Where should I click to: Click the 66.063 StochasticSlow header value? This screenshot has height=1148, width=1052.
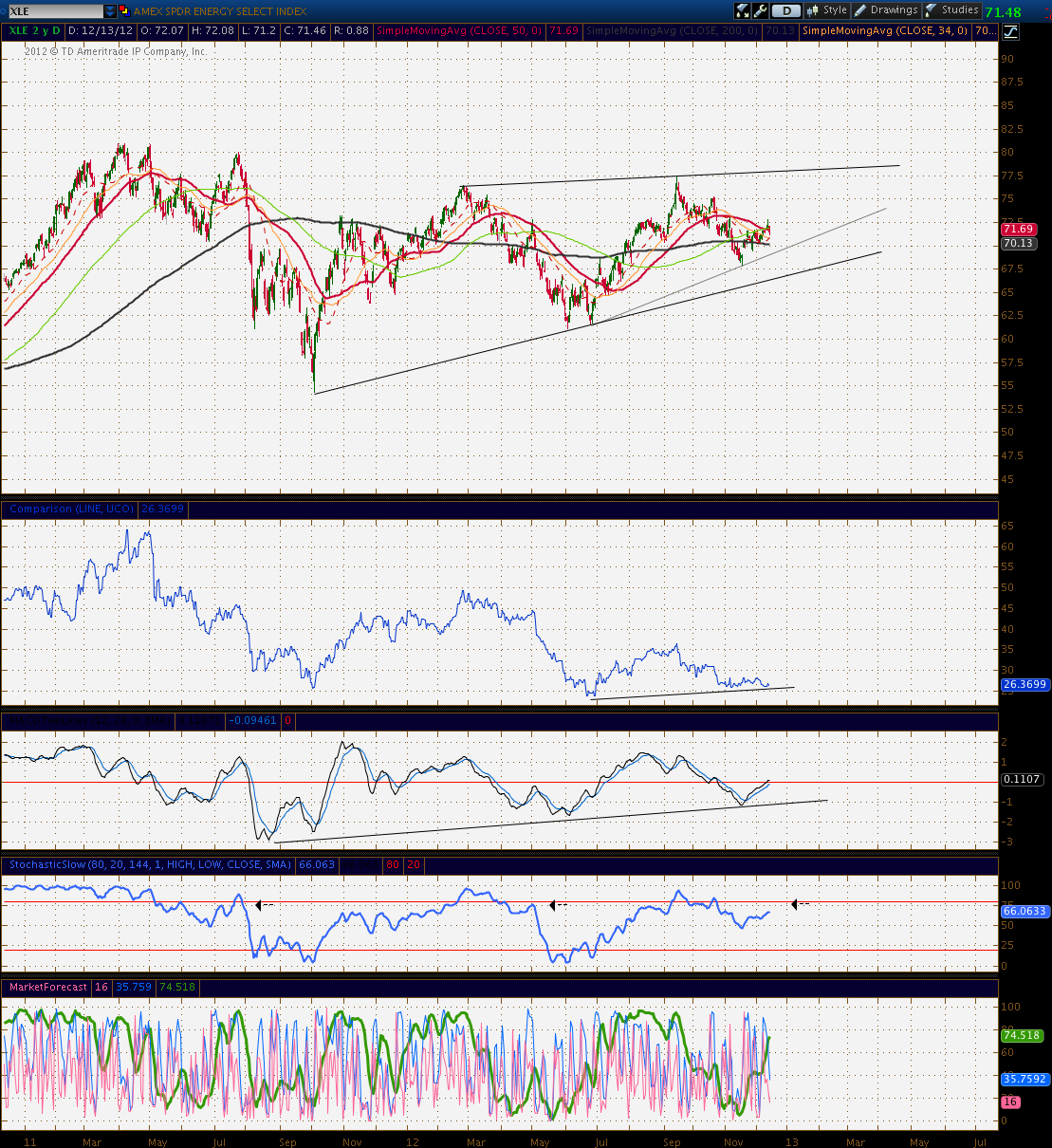tap(317, 865)
